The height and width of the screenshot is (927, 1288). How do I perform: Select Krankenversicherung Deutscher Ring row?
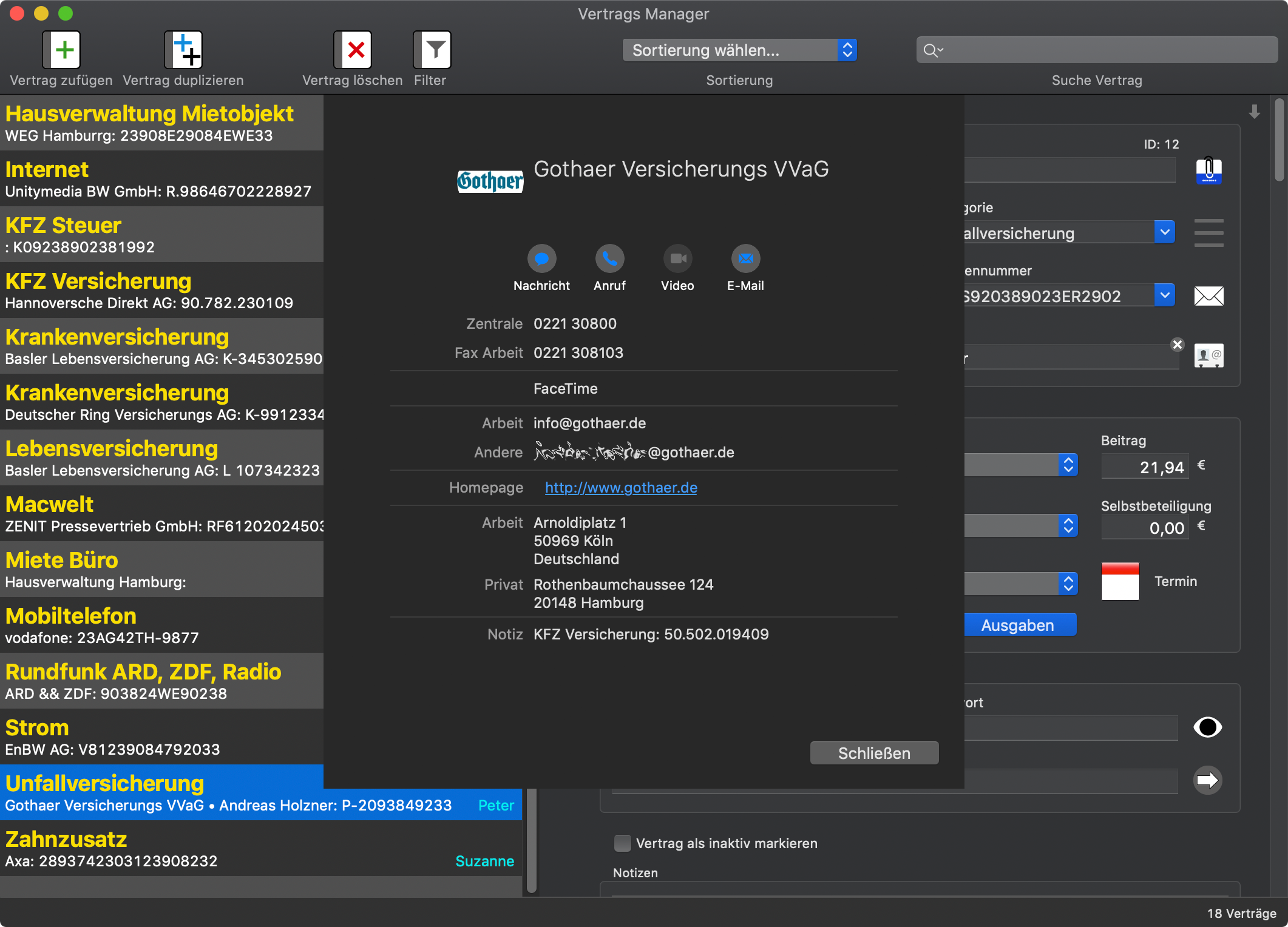(x=161, y=402)
